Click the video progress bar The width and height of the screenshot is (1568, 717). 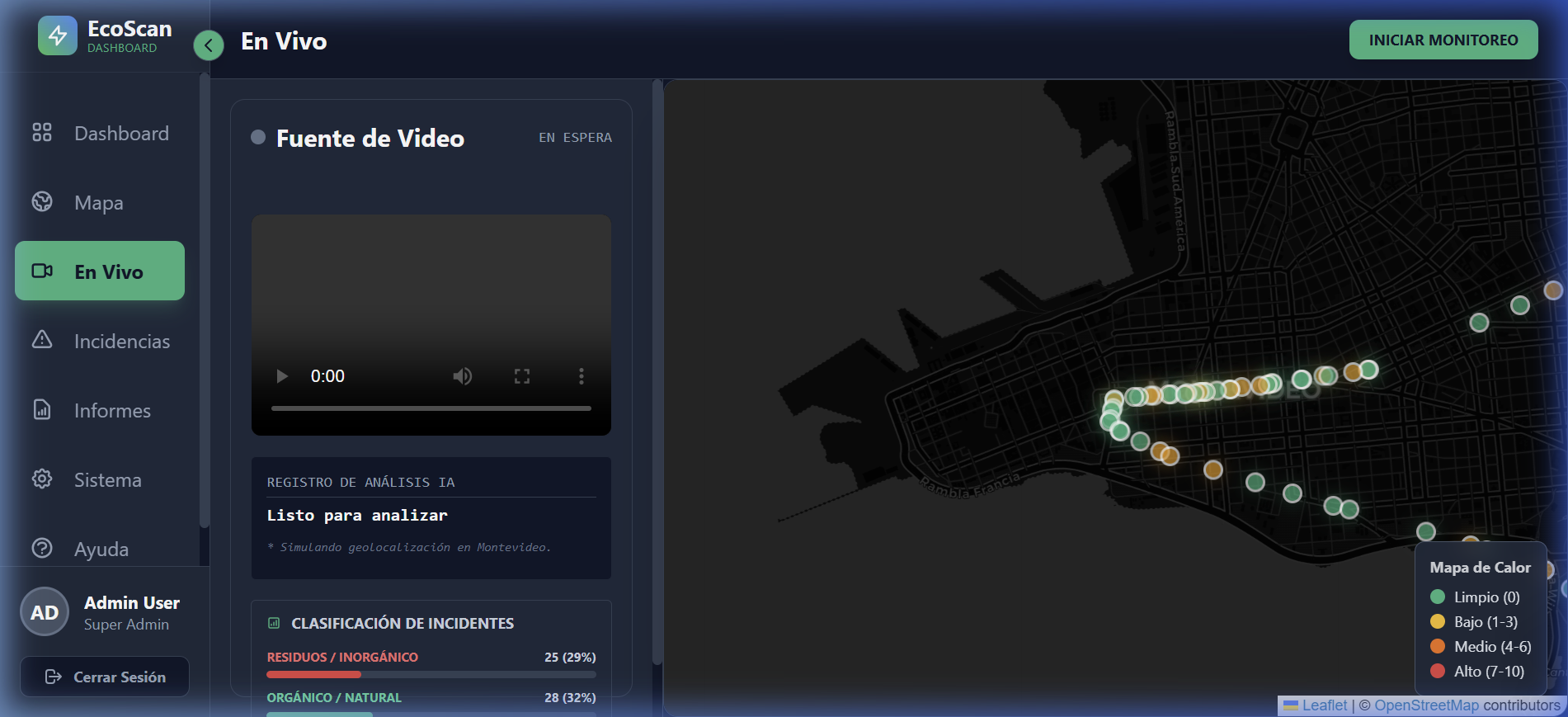[431, 408]
